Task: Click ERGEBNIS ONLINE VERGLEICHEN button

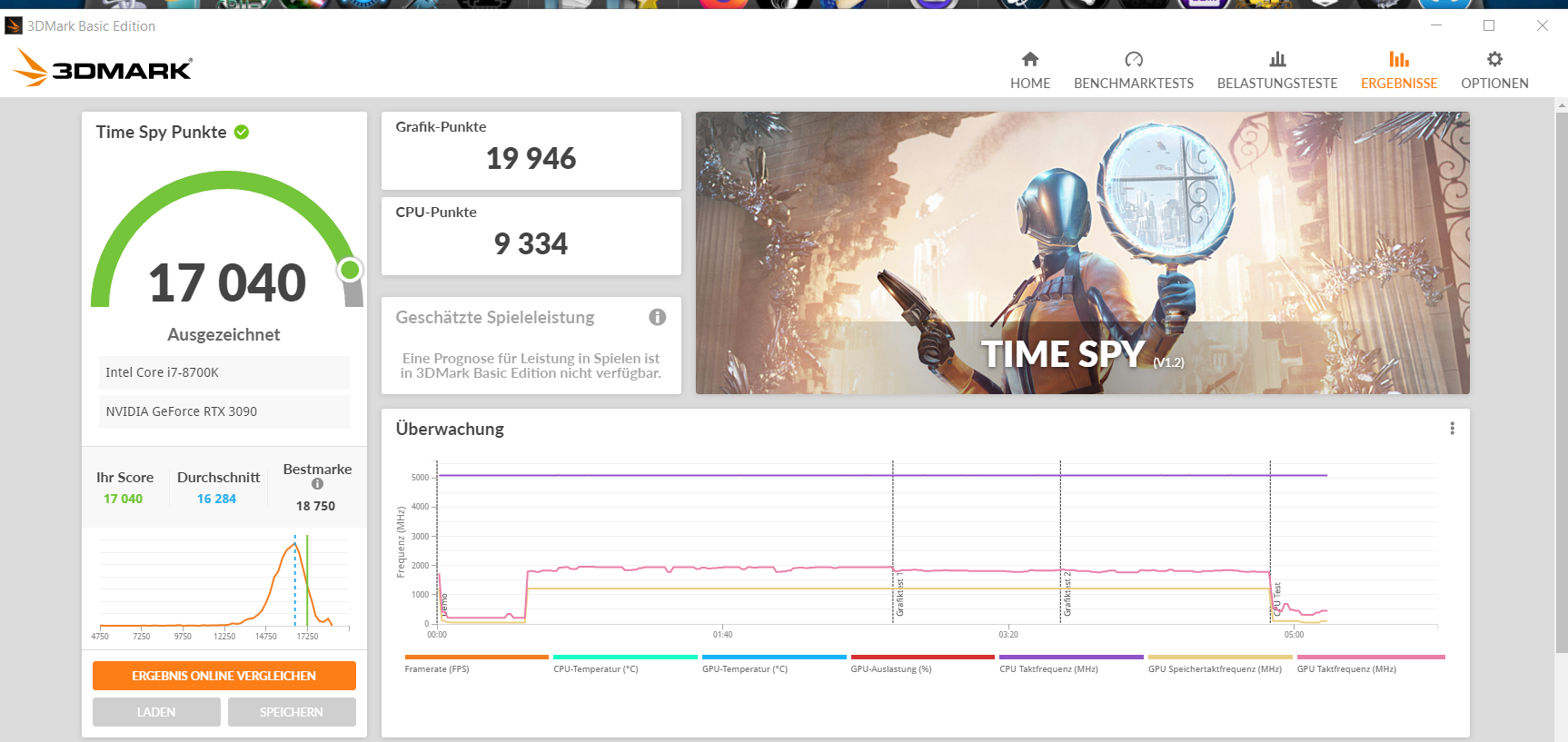Action: pyautogui.click(x=223, y=676)
